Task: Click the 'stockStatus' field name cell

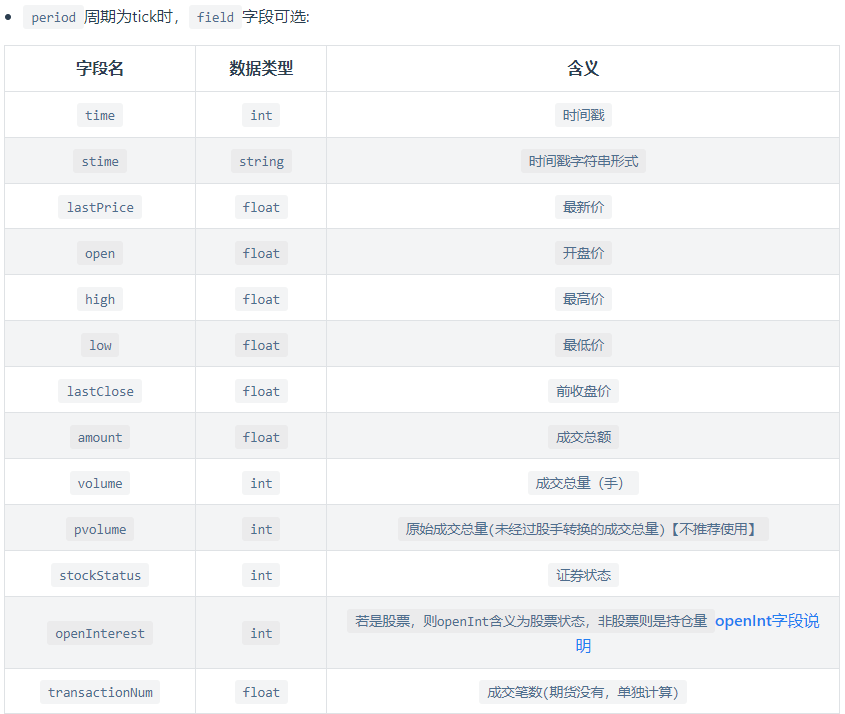Action: point(100,575)
